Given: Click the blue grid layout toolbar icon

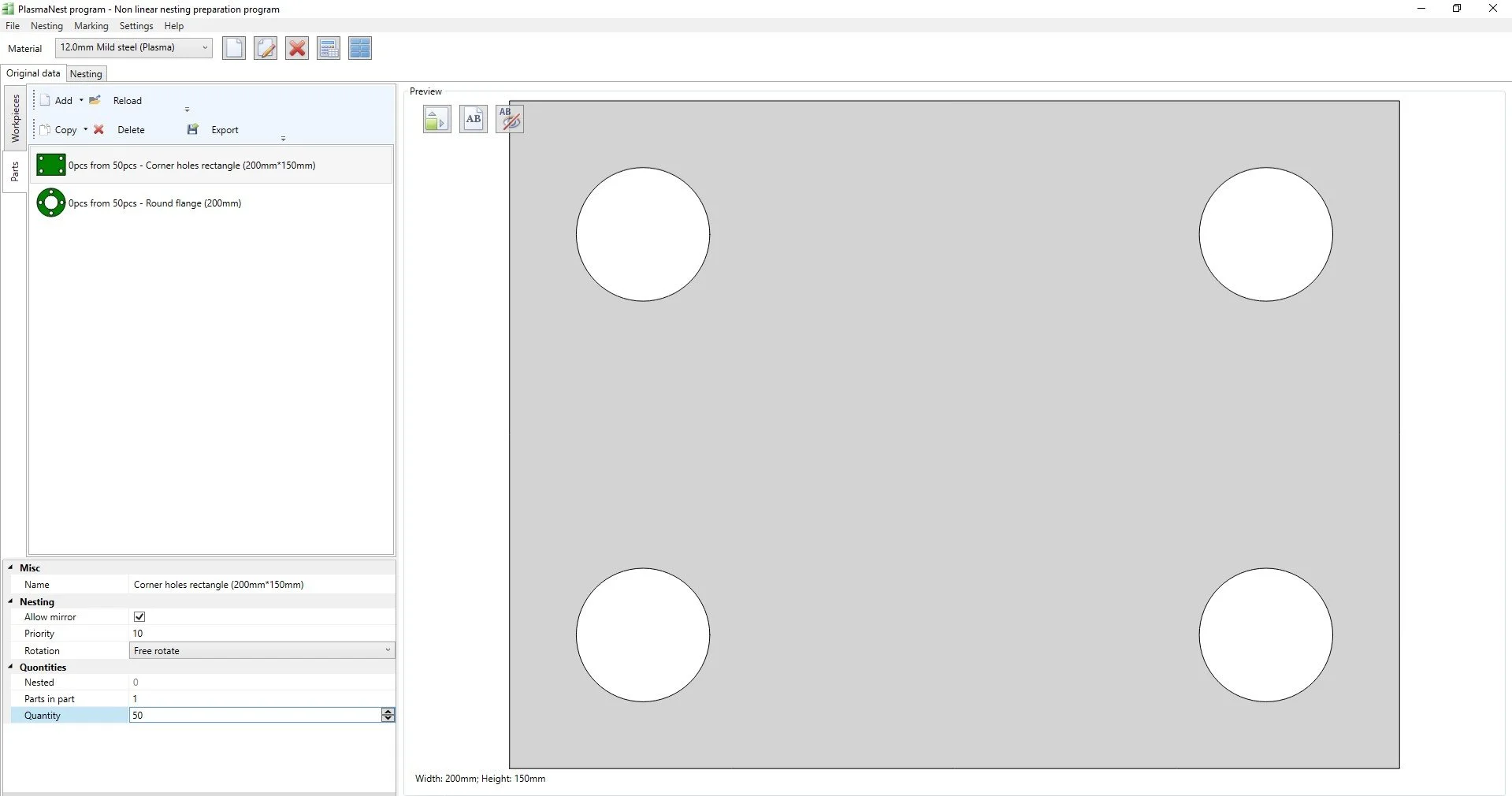Looking at the screenshot, I should (x=360, y=48).
